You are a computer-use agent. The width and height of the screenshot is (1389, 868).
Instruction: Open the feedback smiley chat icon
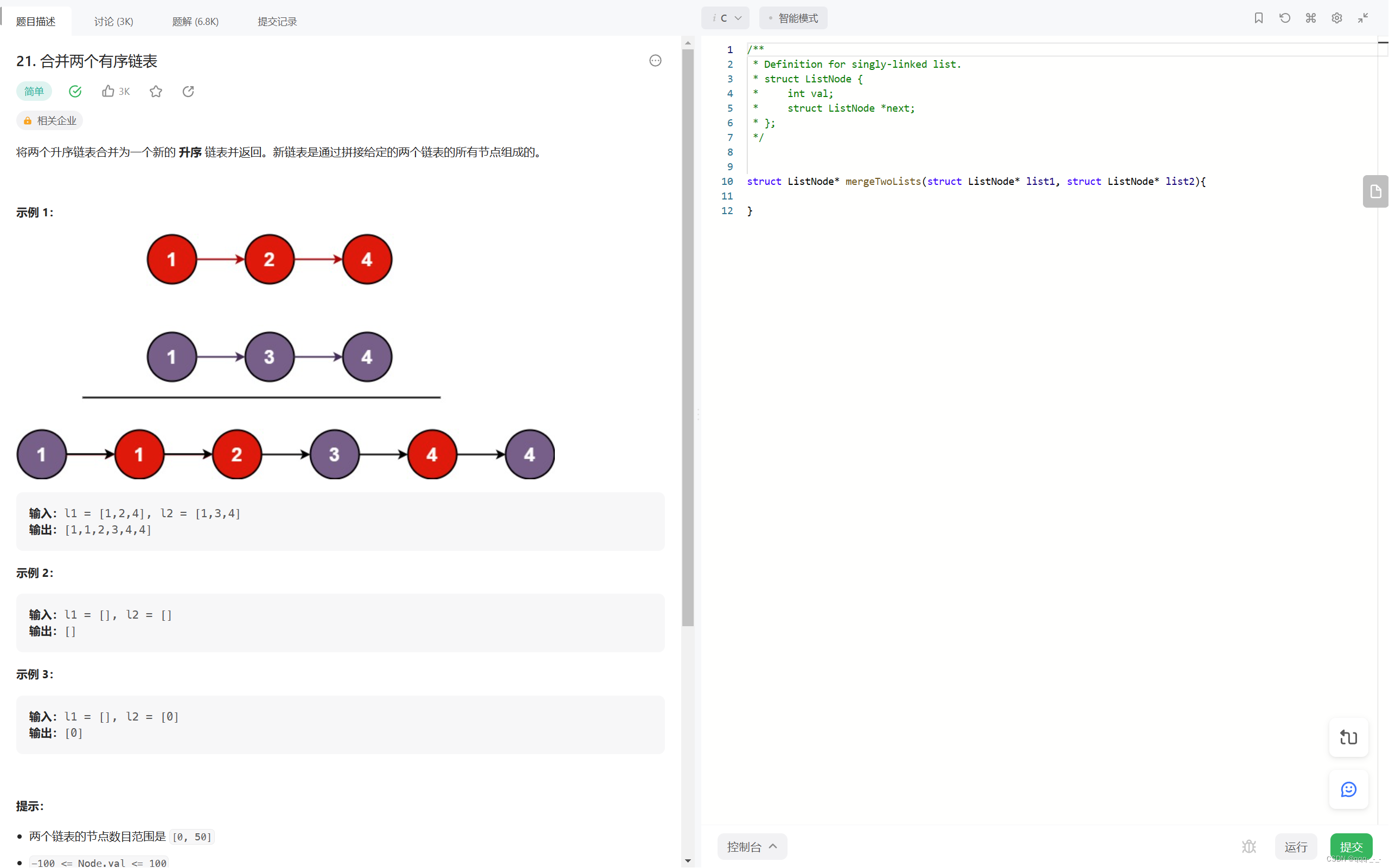pos(1349,789)
